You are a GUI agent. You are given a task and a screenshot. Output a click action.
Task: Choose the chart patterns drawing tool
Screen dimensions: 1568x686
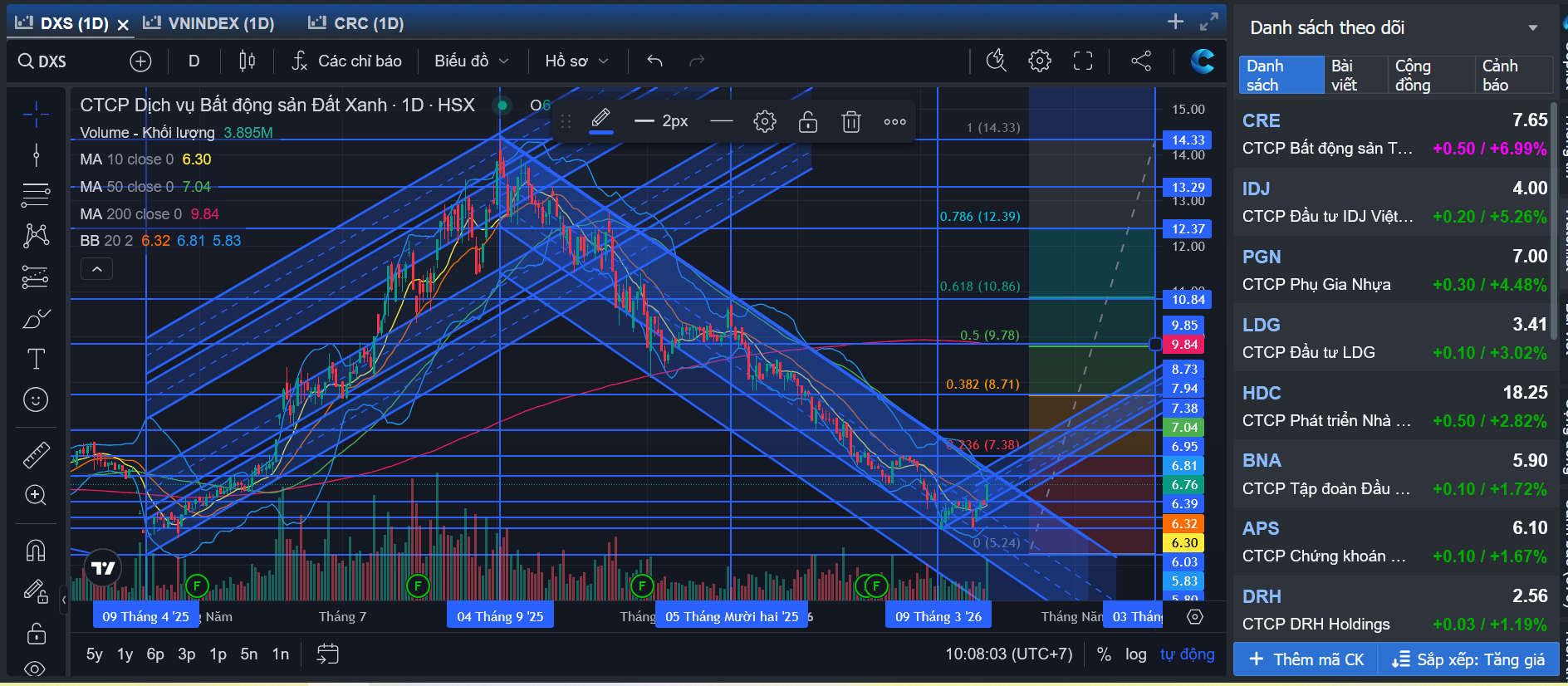[36, 236]
